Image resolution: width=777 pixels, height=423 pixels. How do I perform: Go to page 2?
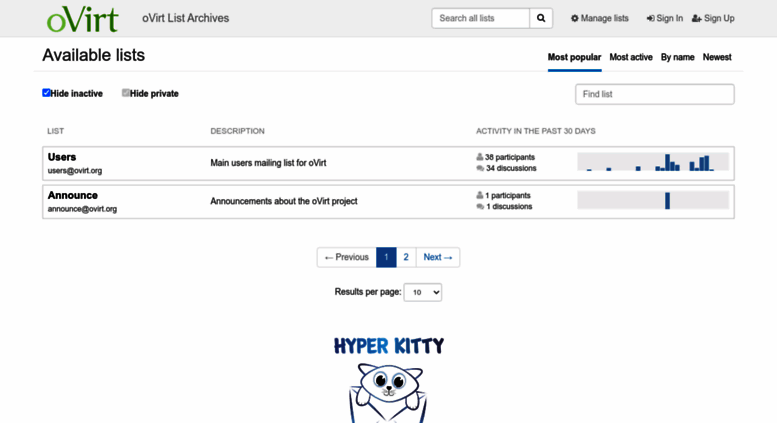click(x=406, y=258)
